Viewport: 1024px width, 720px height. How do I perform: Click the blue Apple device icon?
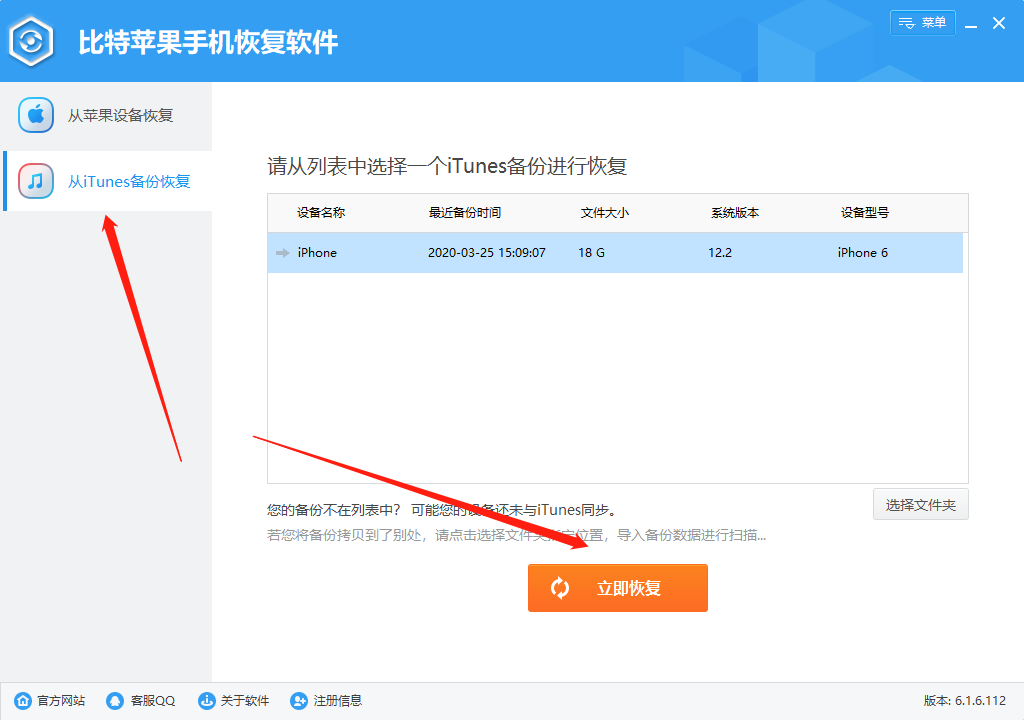tap(36, 115)
